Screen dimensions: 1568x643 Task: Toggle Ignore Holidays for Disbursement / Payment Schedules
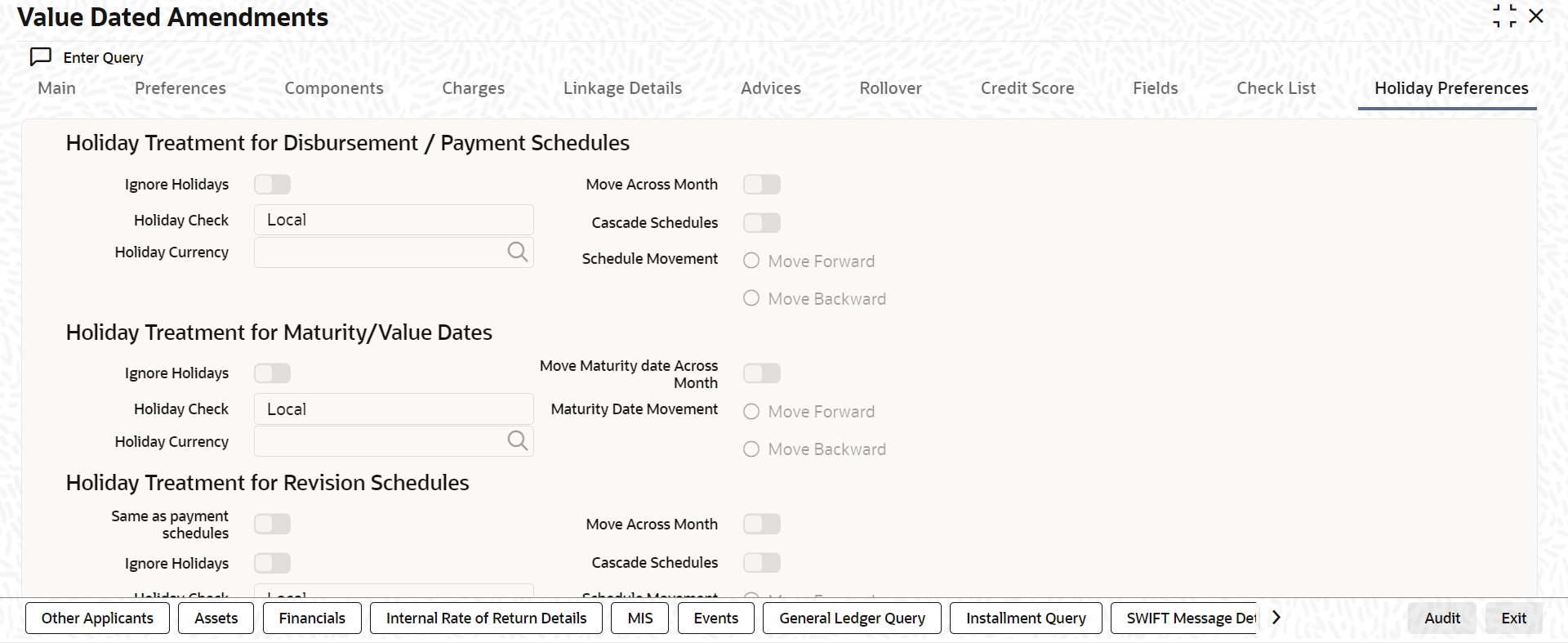(x=272, y=185)
